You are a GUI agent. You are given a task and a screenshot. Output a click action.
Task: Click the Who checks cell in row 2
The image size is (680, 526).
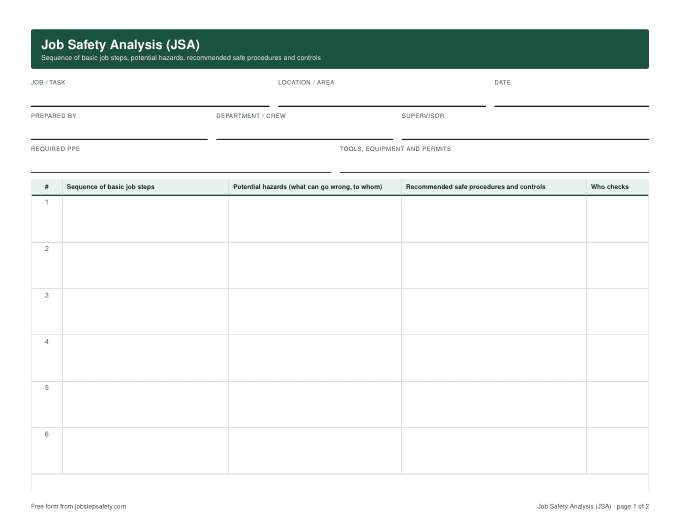coord(618,265)
